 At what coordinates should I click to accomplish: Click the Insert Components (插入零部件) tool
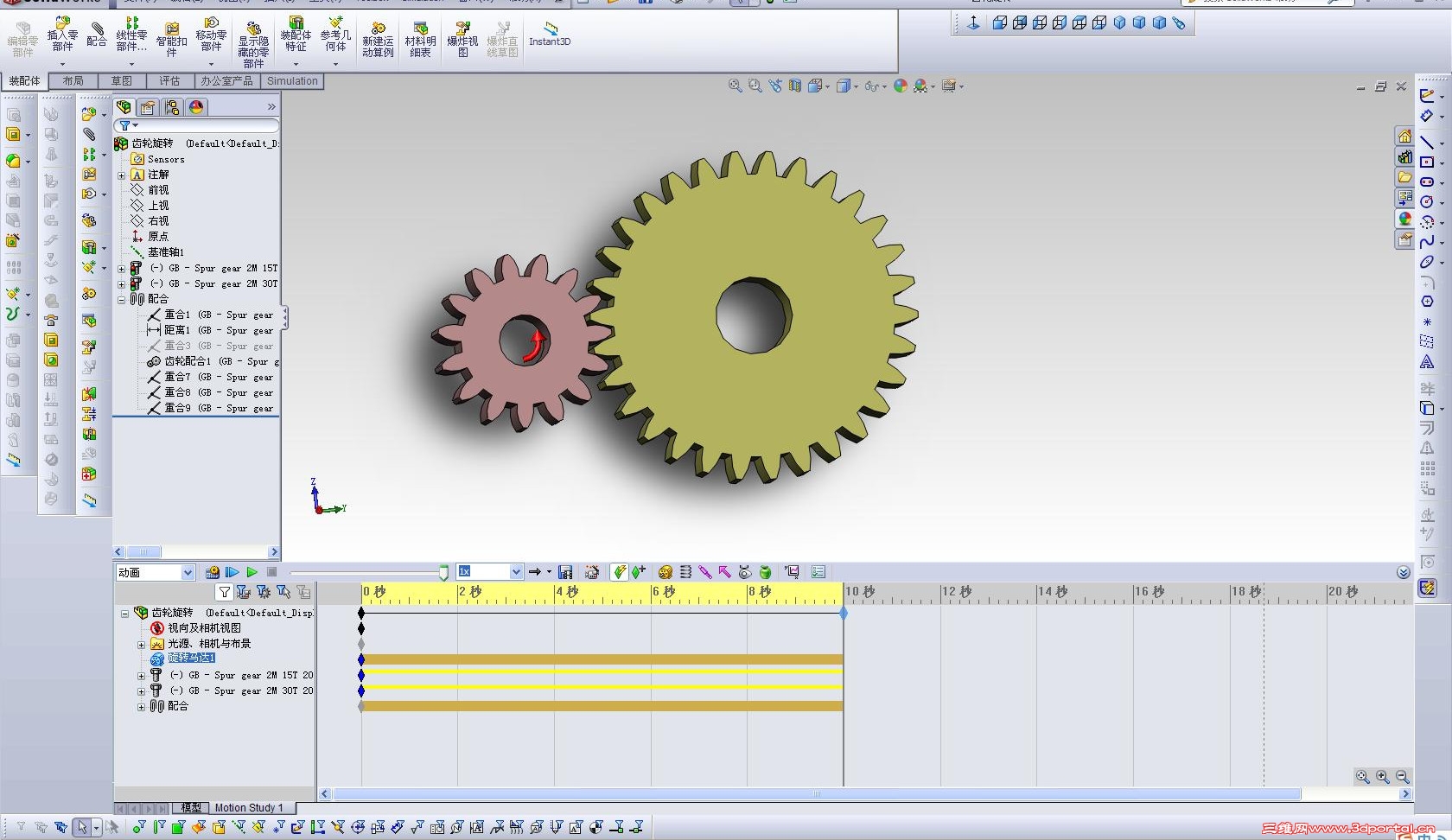click(x=62, y=35)
